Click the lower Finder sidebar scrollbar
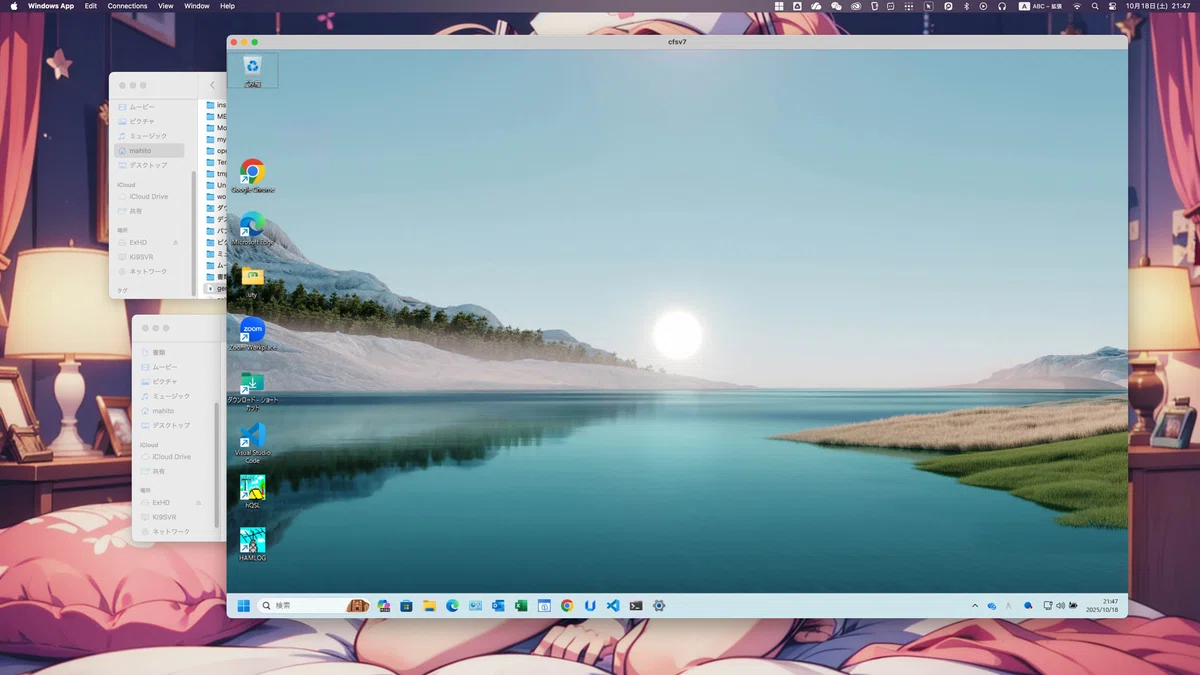This screenshot has width=1200, height=675. pos(216,465)
